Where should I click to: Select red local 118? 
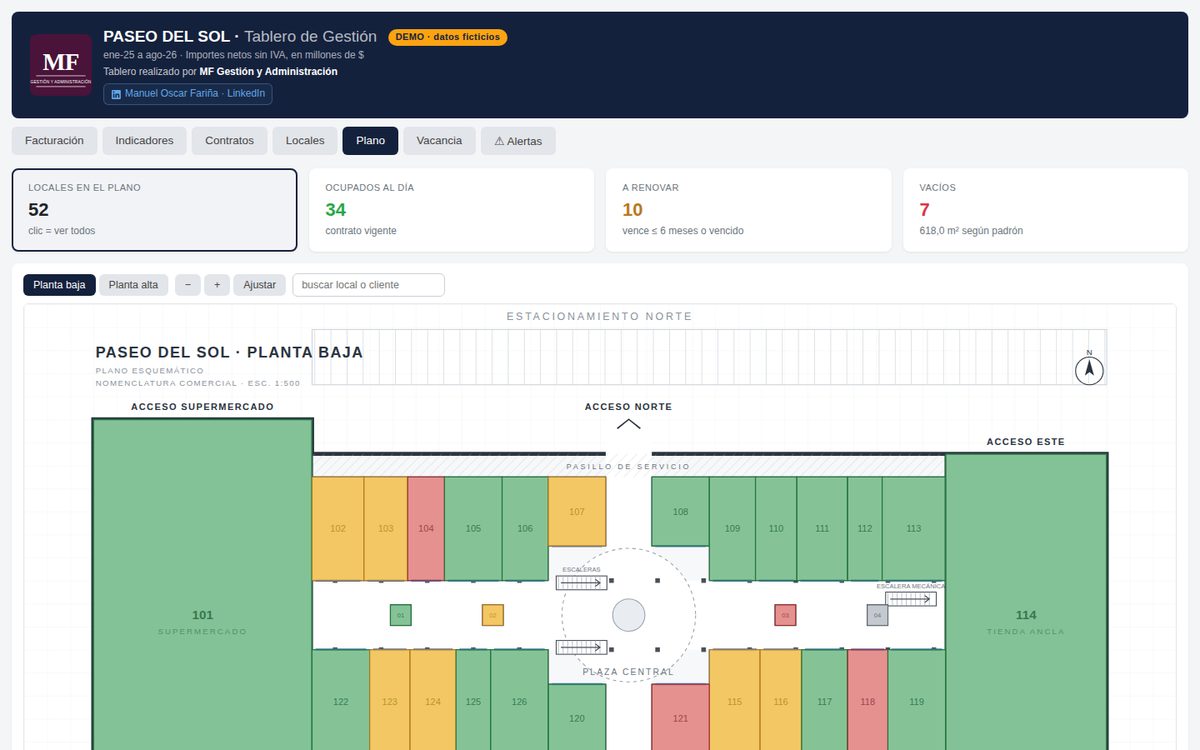[x=867, y=700]
